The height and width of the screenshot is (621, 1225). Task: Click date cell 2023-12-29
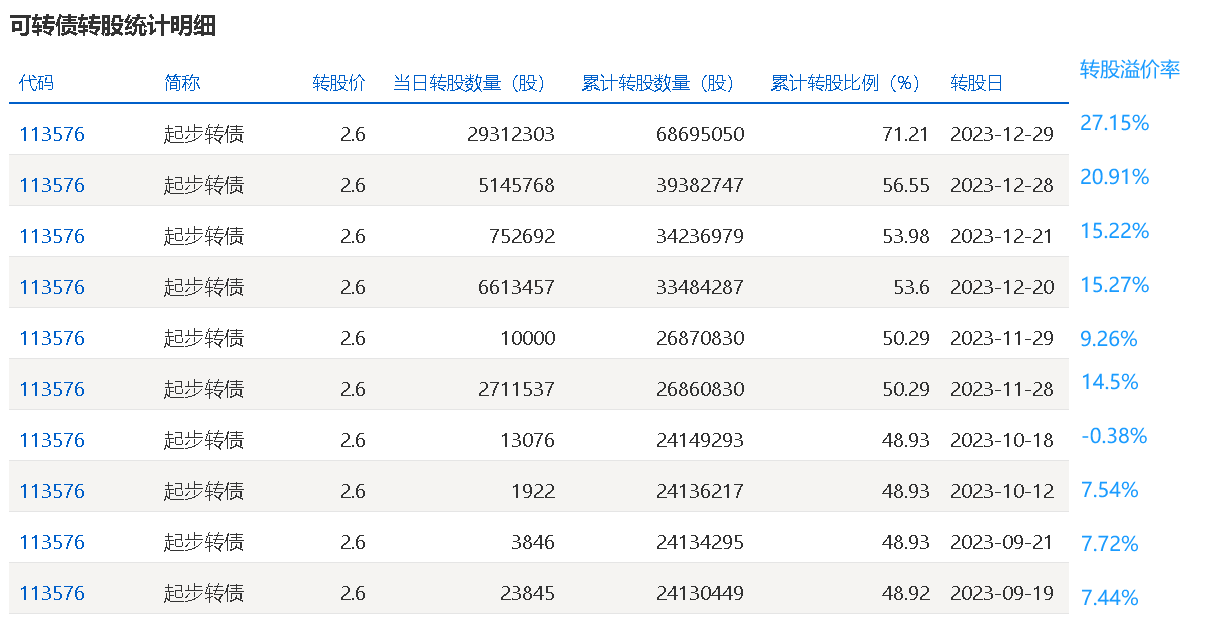pyautogui.click(x=1002, y=134)
